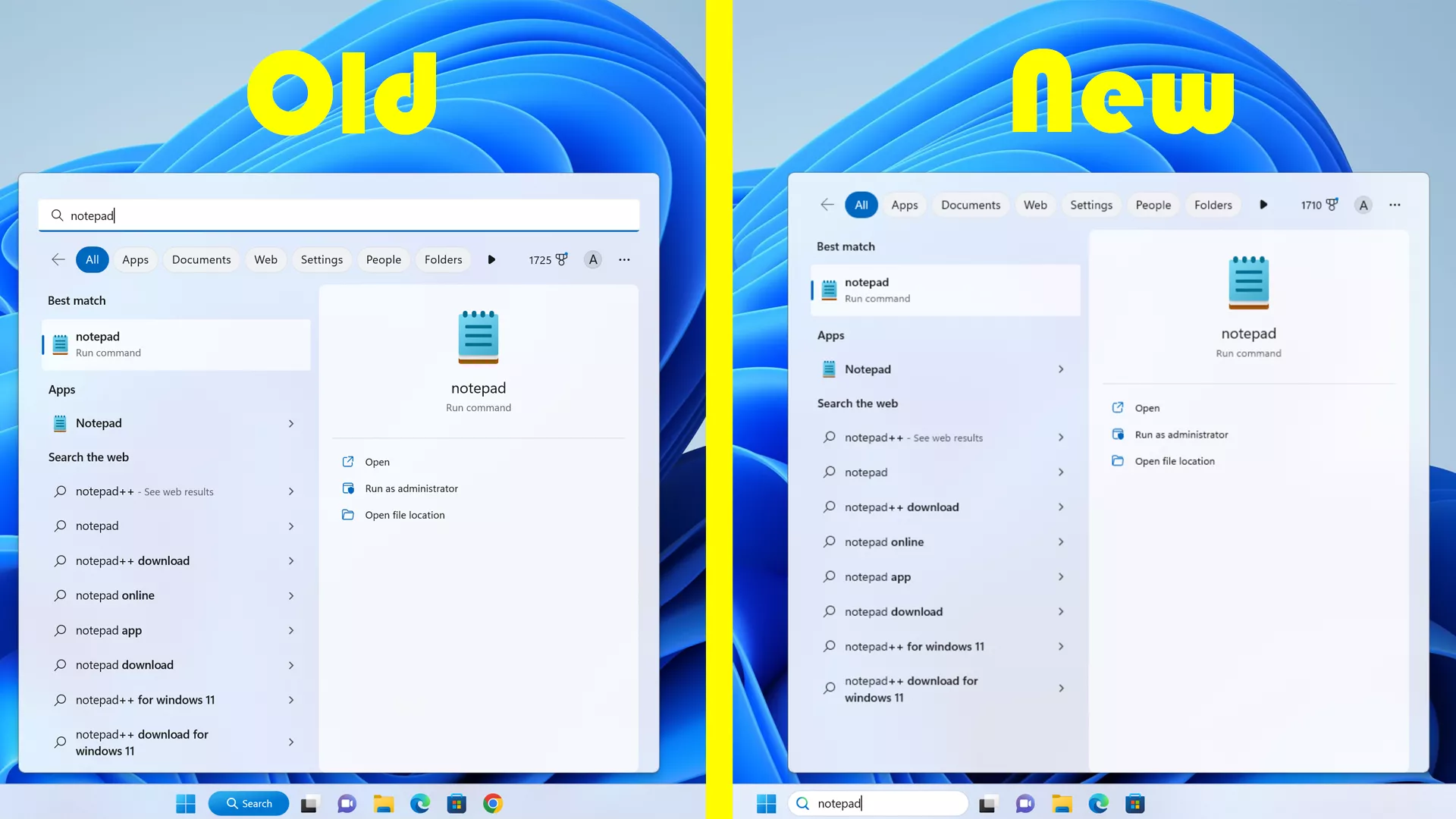
Task: Click Run as administrator button
Action: tap(411, 488)
